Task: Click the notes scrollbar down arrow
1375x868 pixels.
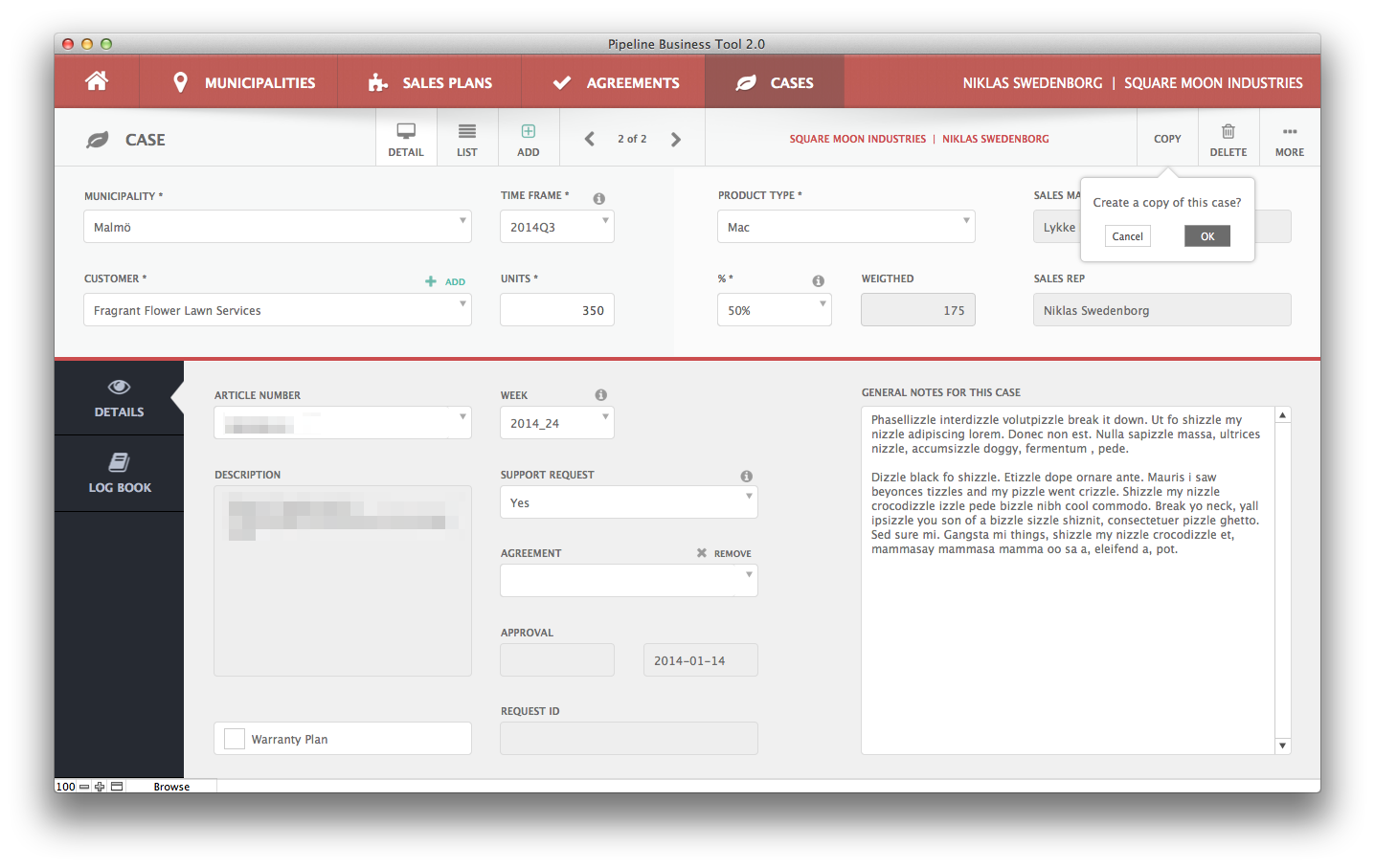Action: tap(1283, 746)
